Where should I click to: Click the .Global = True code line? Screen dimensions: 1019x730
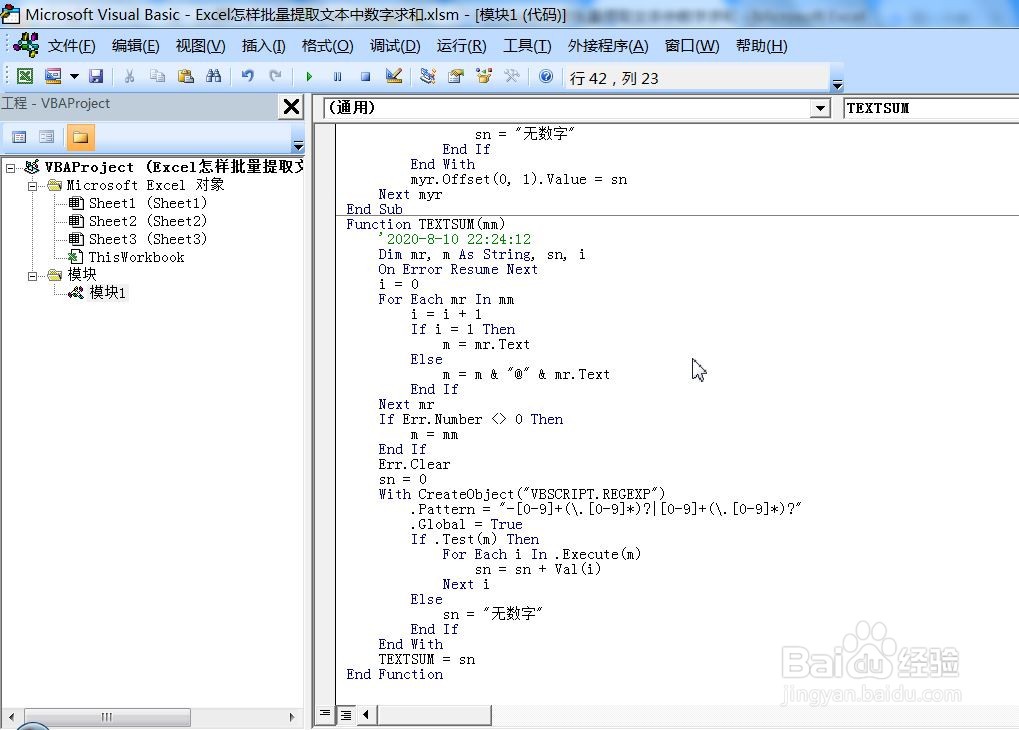(466, 525)
